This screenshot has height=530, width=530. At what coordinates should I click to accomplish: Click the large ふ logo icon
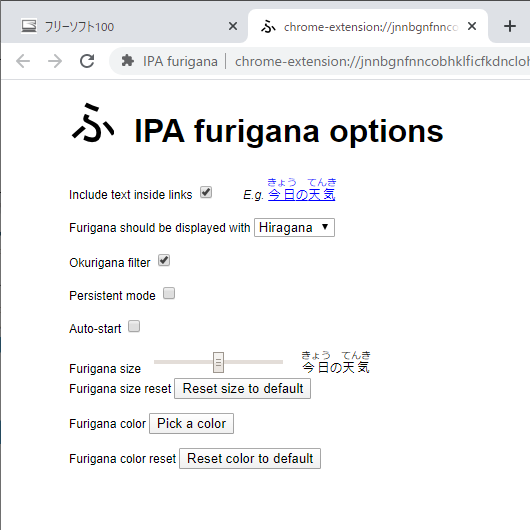[x=93, y=123]
